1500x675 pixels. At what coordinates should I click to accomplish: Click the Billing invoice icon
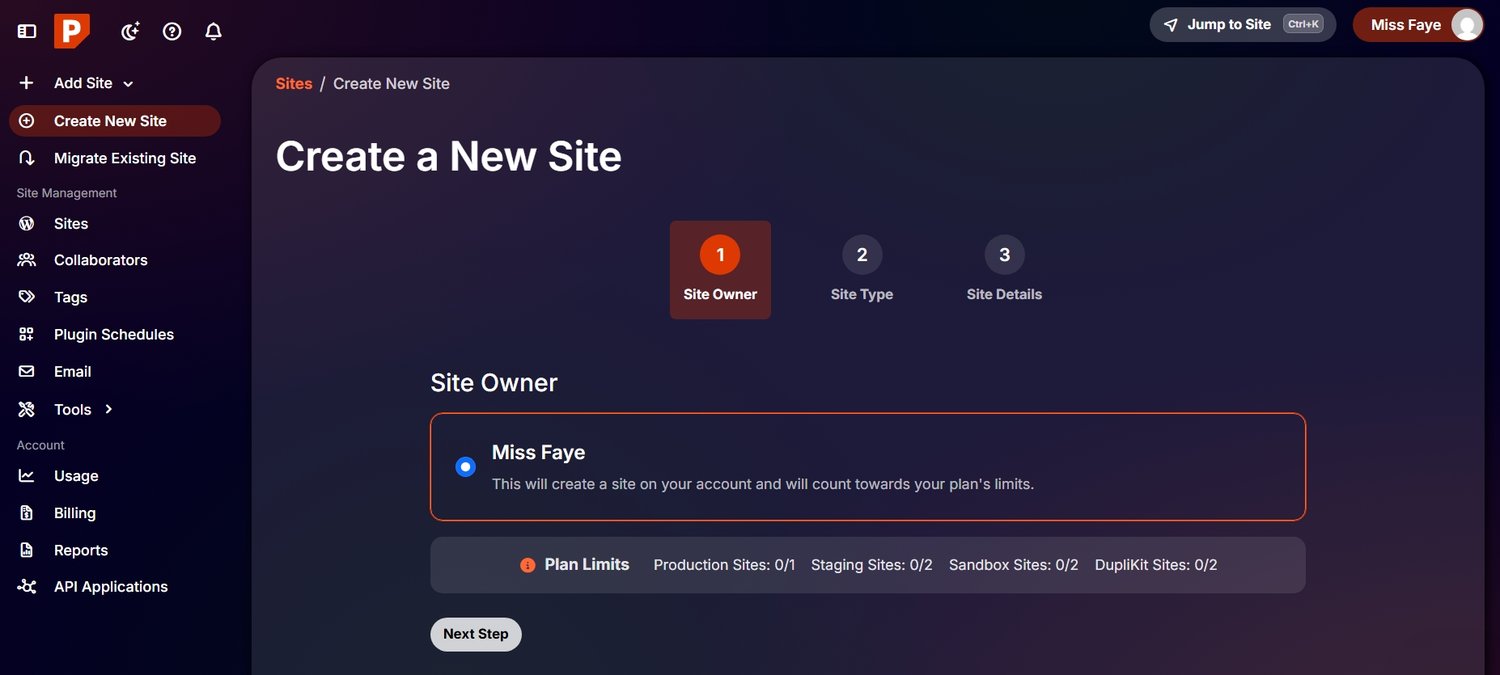click(x=27, y=513)
